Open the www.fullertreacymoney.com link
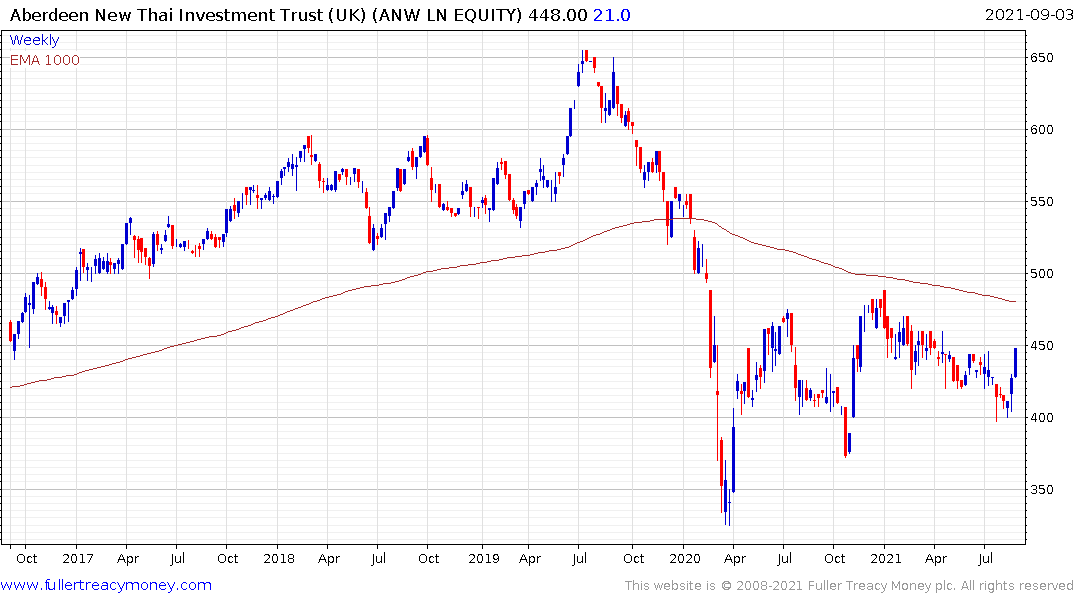Image resolution: width=1075 pixels, height=600 pixels. (x=106, y=585)
